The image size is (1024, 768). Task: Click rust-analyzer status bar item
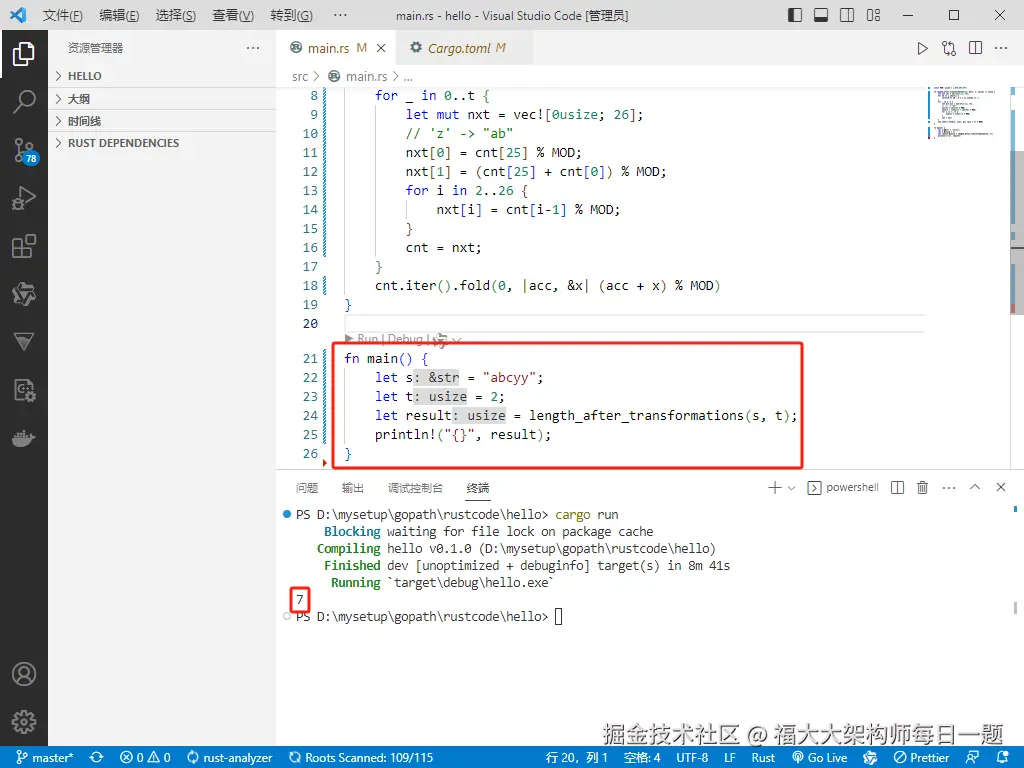[x=229, y=757]
